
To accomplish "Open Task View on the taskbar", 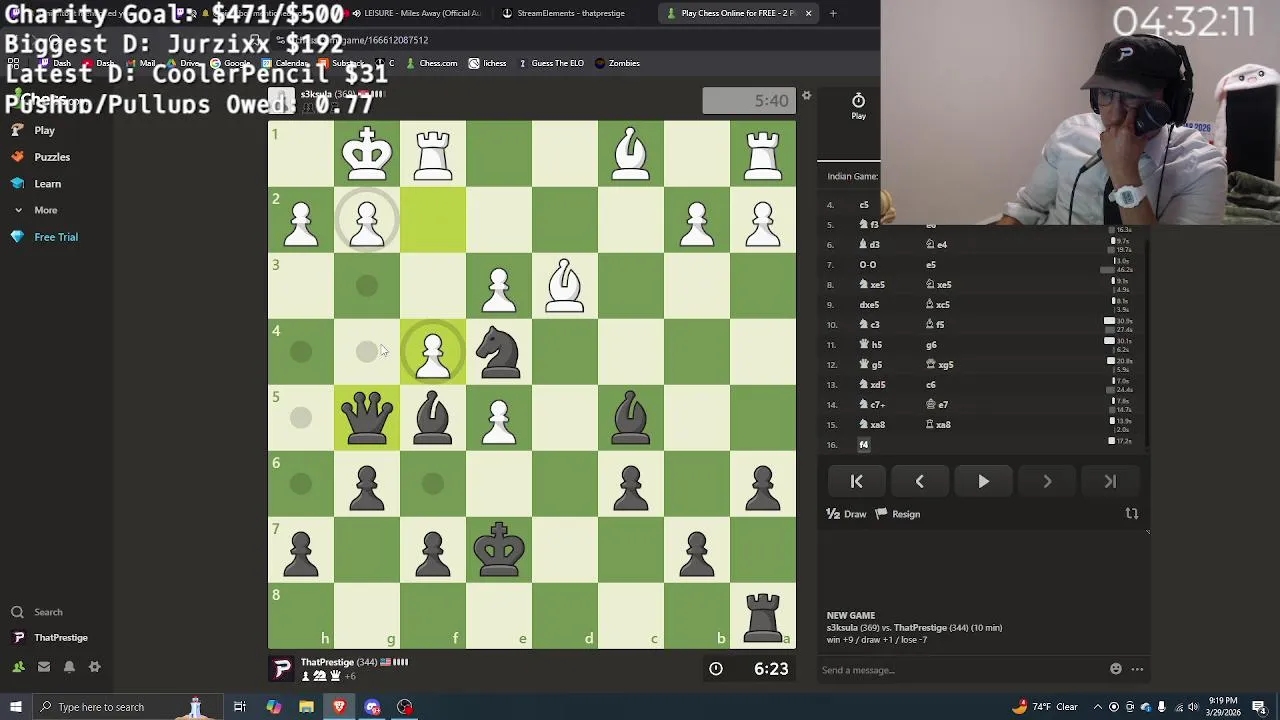I will coord(240,707).
